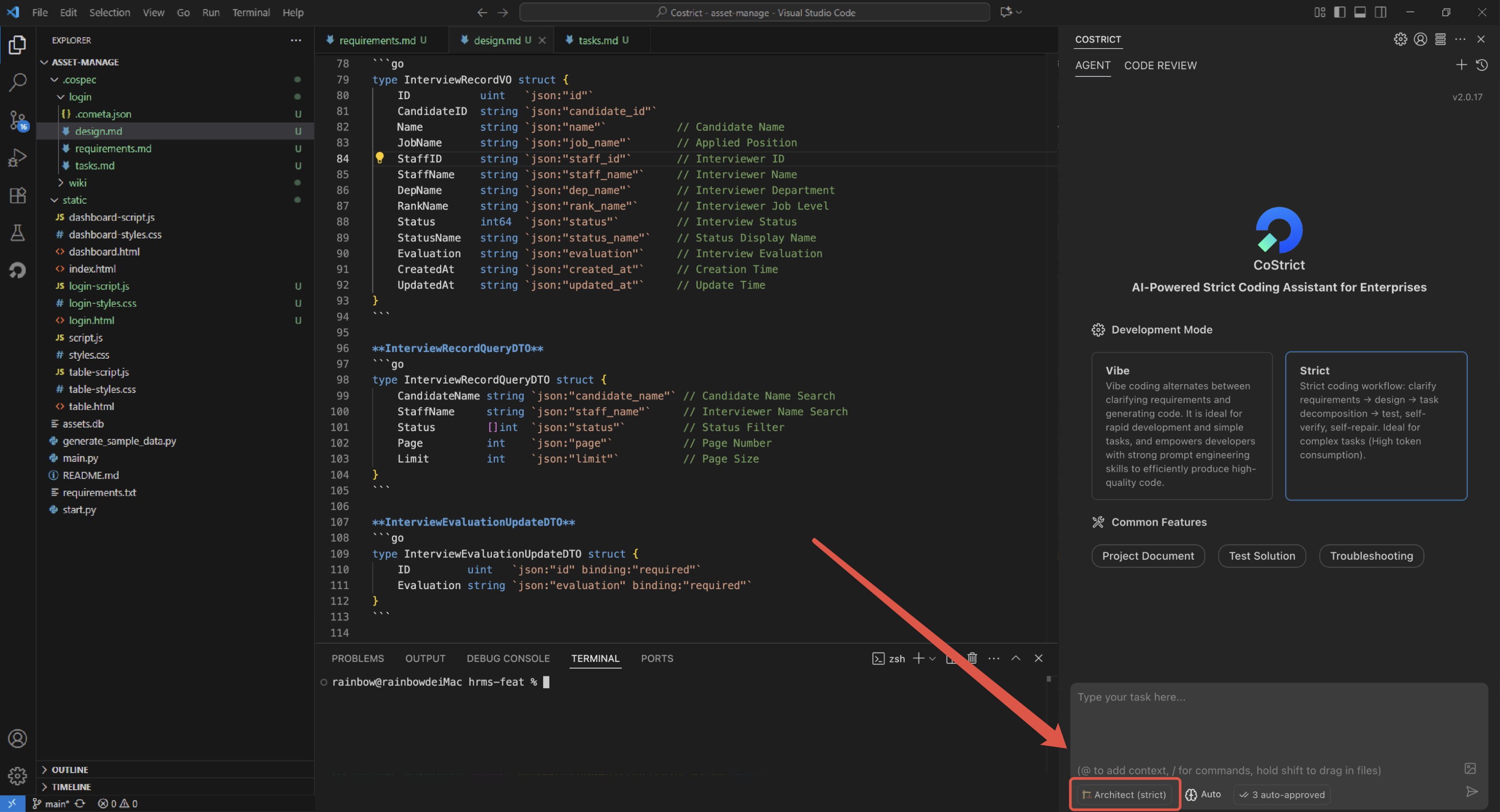
Task: Open the Run and Debug view
Action: (17, 158)
